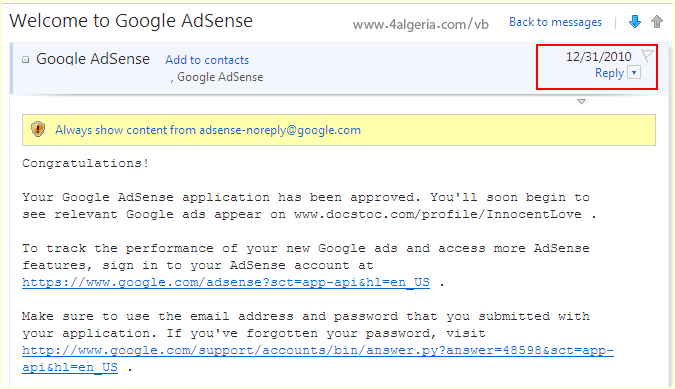Click the sender name Google AdSense in the header
Image resolution: width=675 pixels, height=389 pixels.
click(93, 59)
